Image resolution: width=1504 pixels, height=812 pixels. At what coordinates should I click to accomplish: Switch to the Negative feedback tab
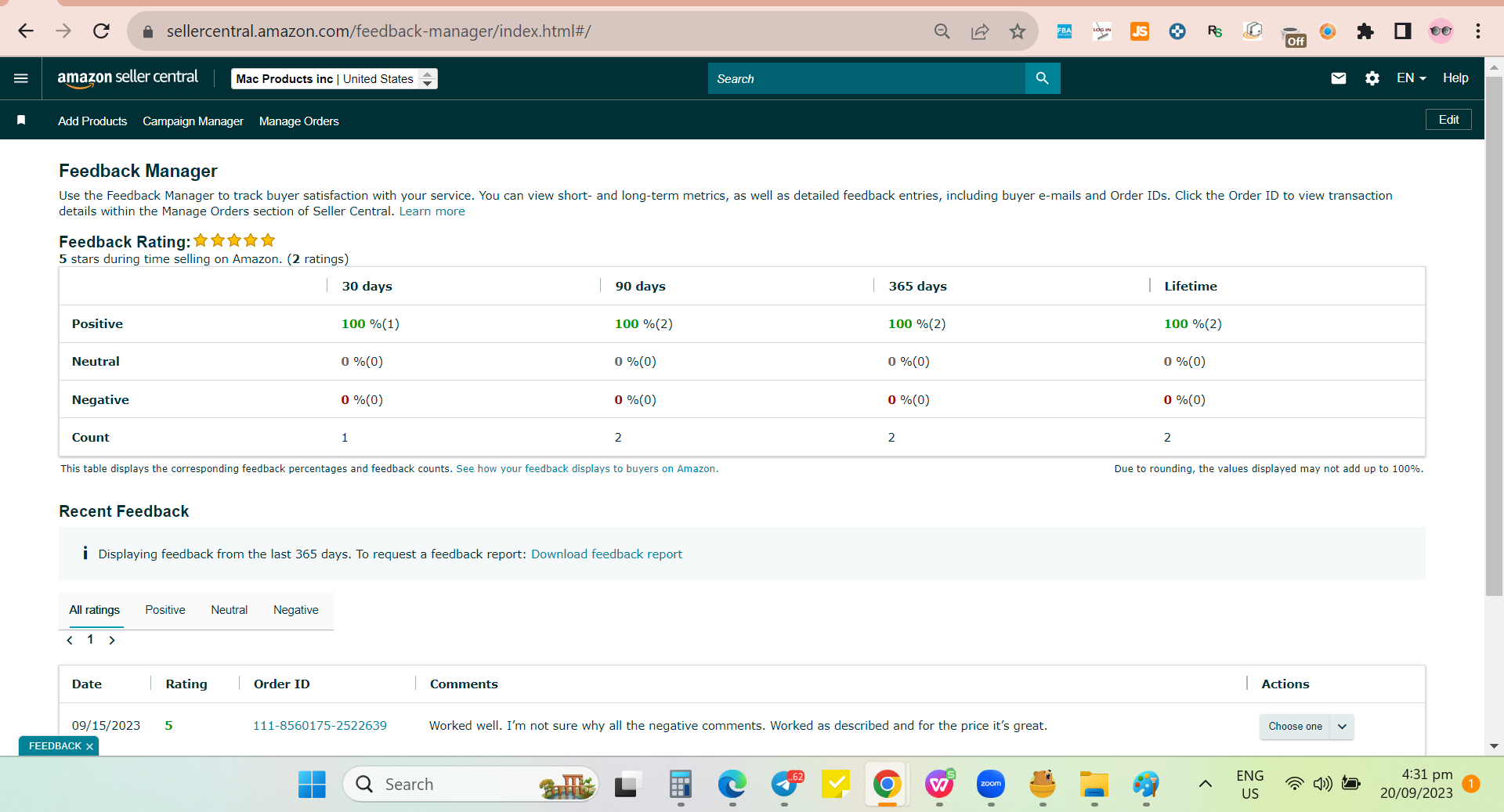coord(296,610)
